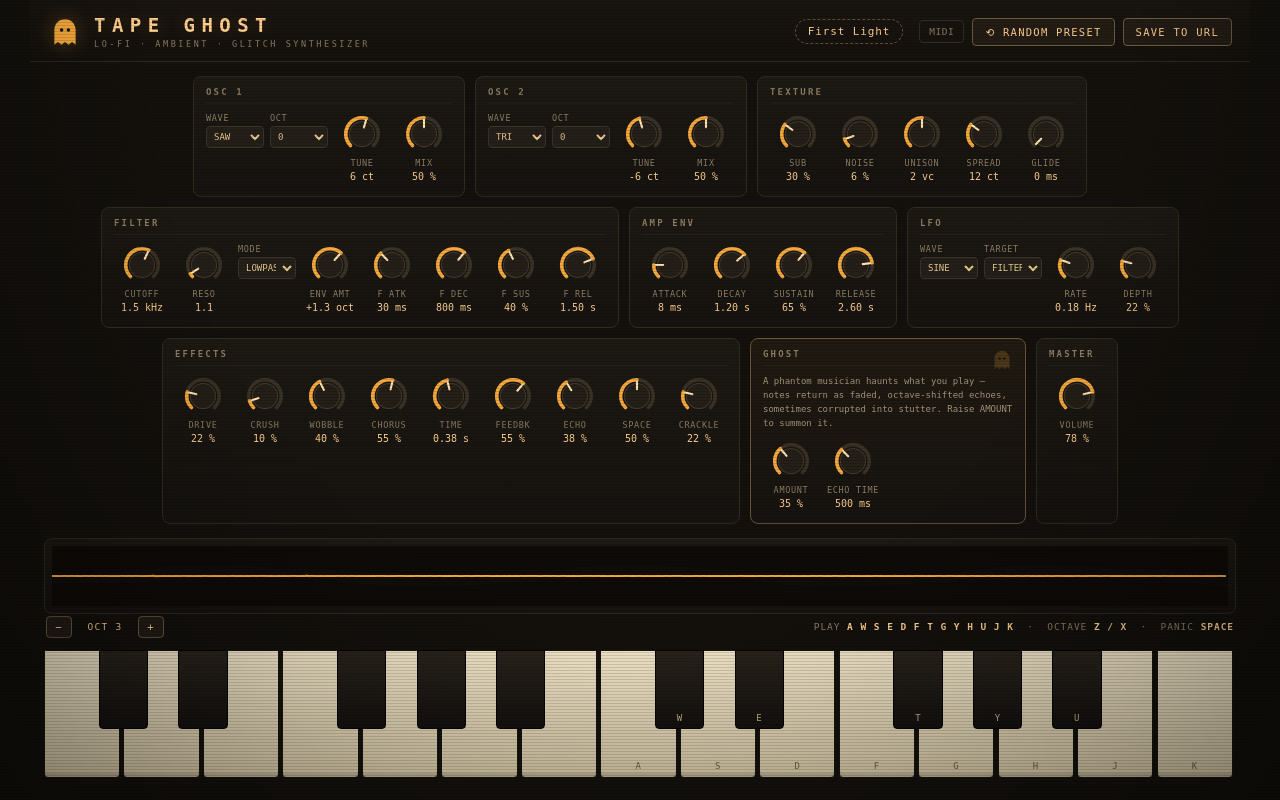1280x800 pixels.
Task: Click the Drive effect knob
Action: click(x=203, y=396)
